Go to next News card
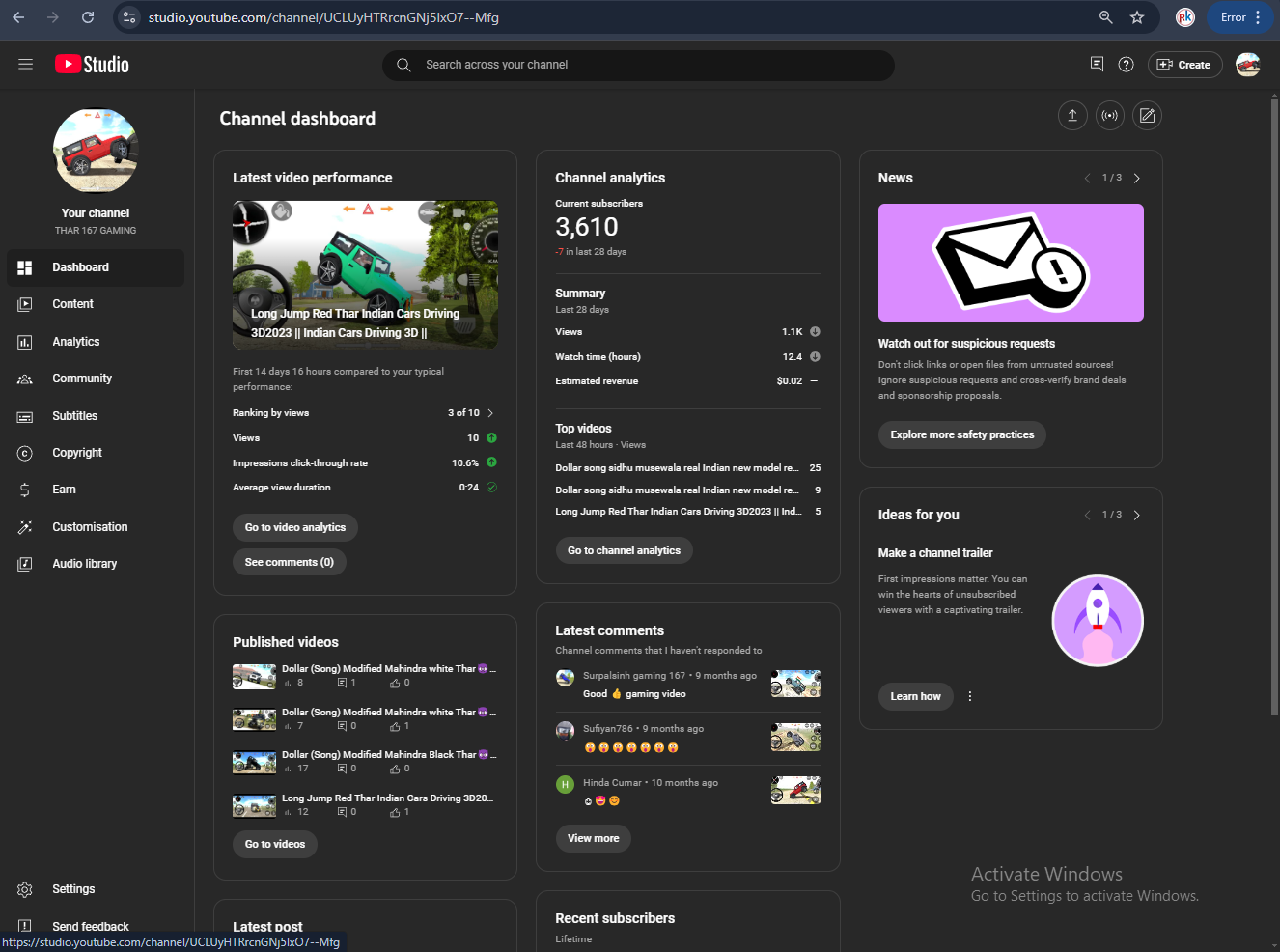 1137,179
